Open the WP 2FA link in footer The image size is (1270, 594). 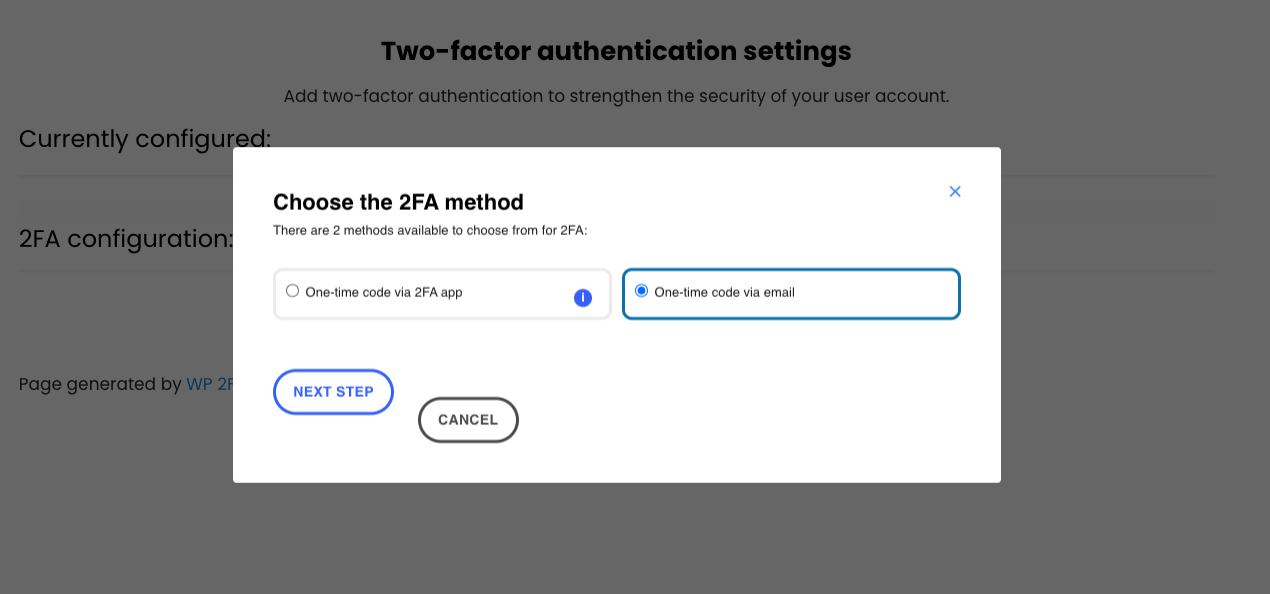(209, 384)
